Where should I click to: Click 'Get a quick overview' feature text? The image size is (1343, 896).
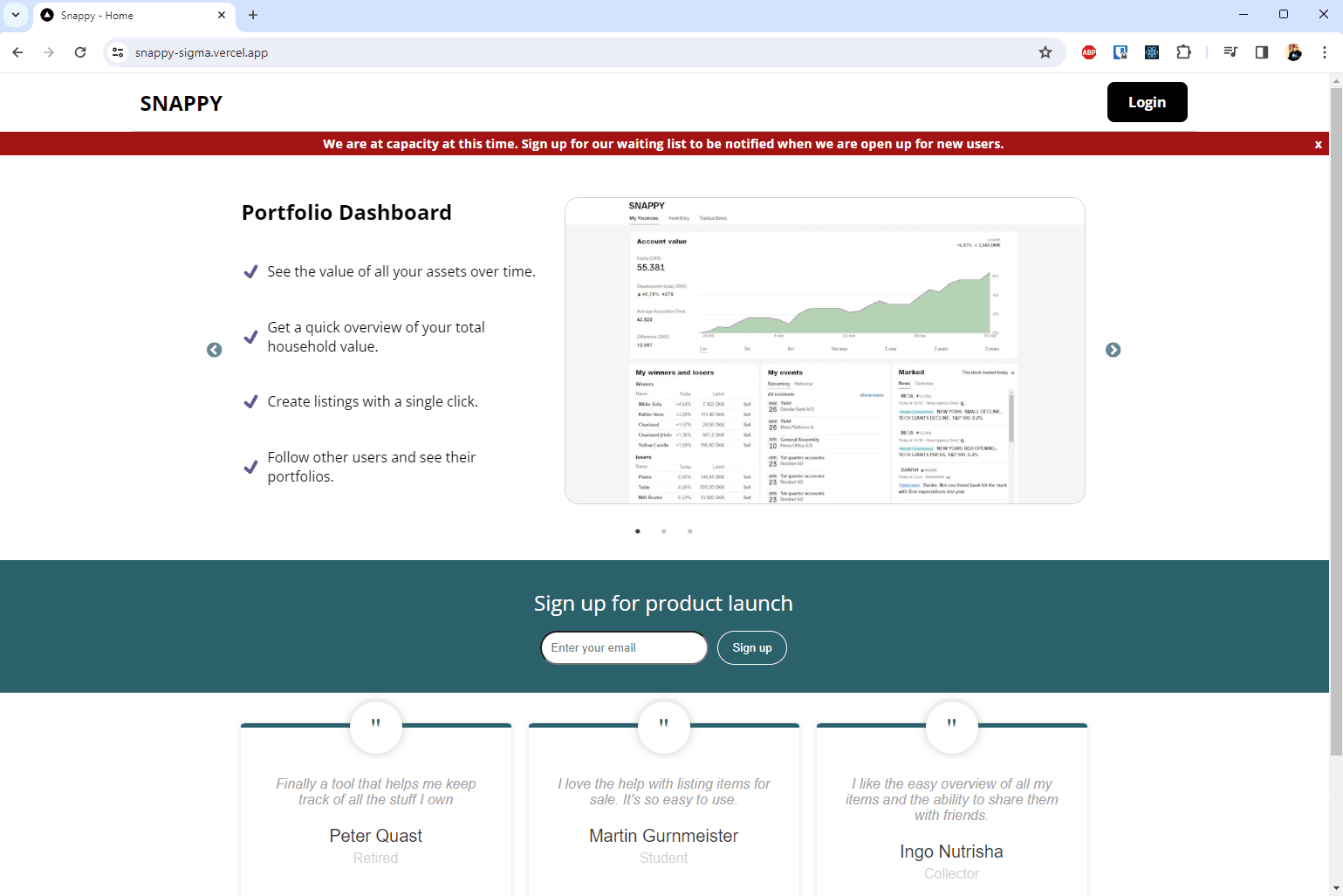(376, 337)
